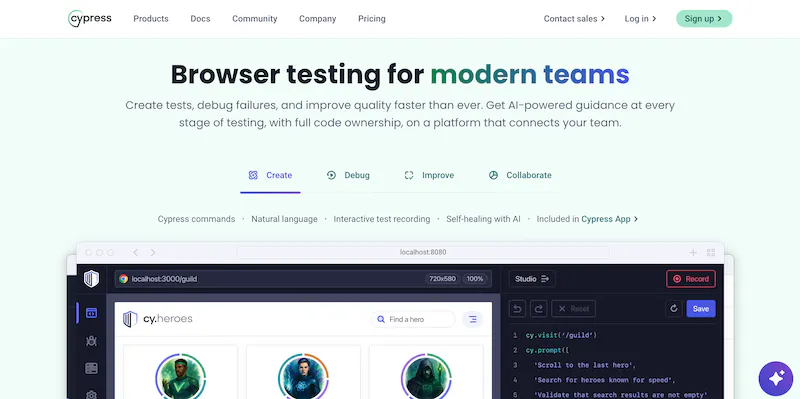This screenshot has height=399, width=800.
Task: Click the 100% scale badge
Action: 475,279
